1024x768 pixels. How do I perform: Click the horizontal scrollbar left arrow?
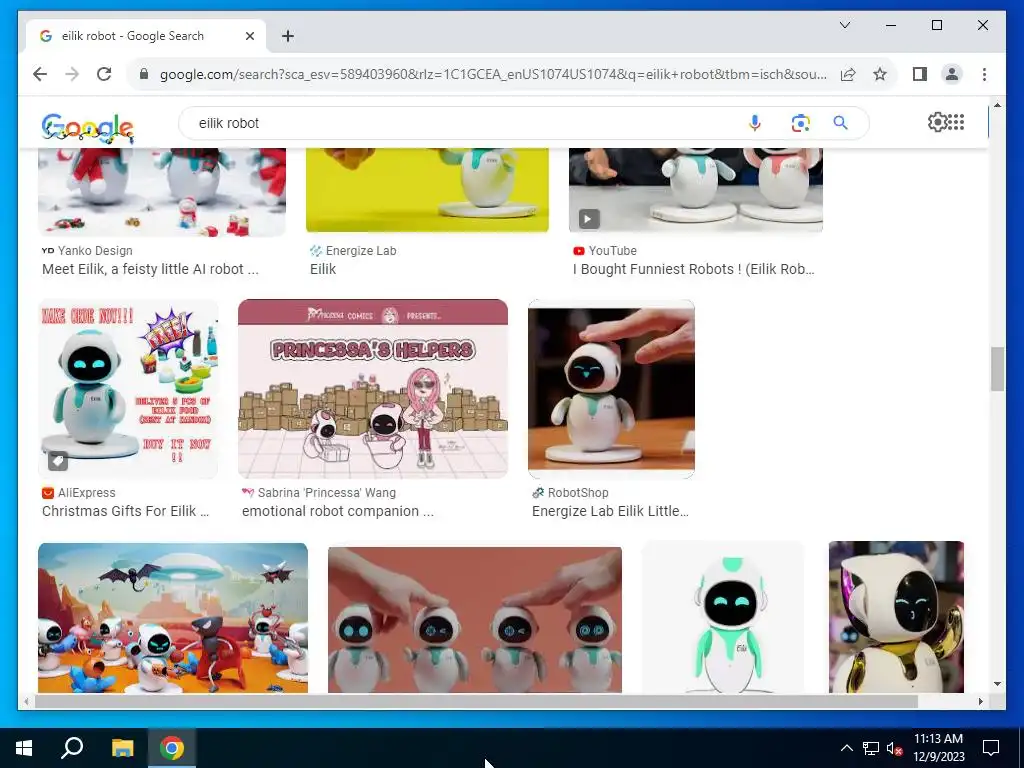point(25,701)
